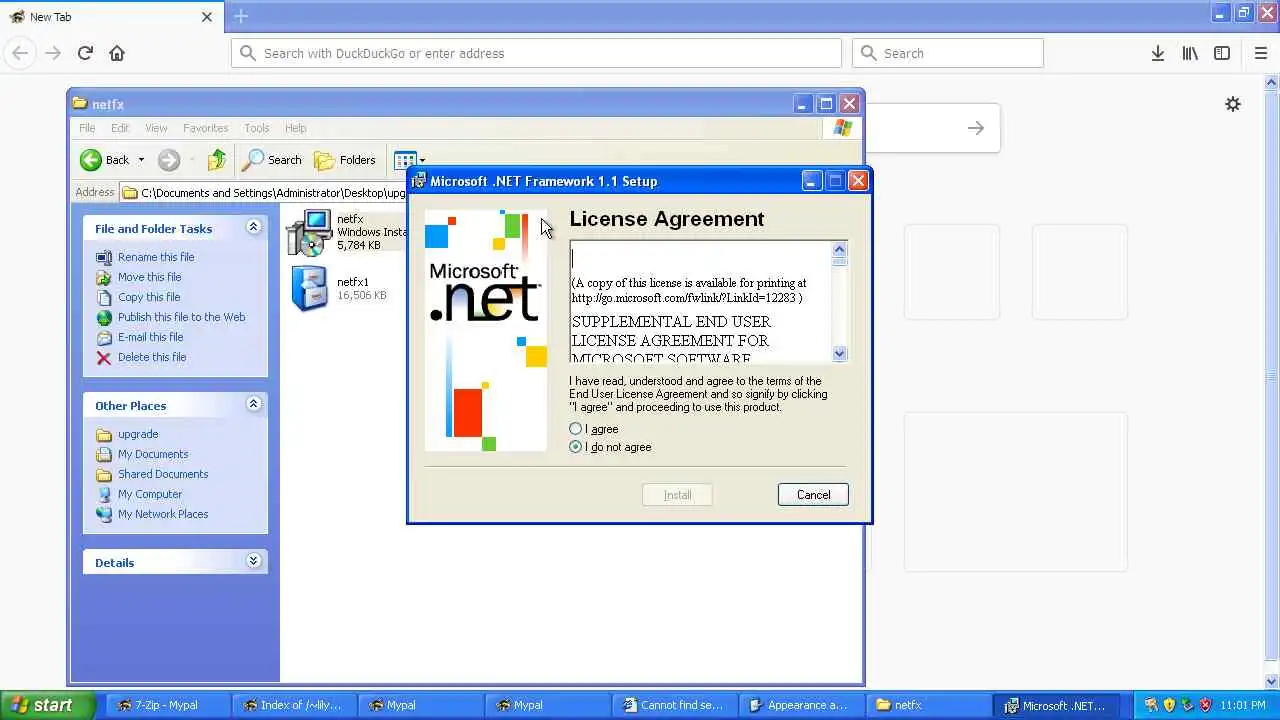Click license text scrollbar up arrow

tap(839, 250)
